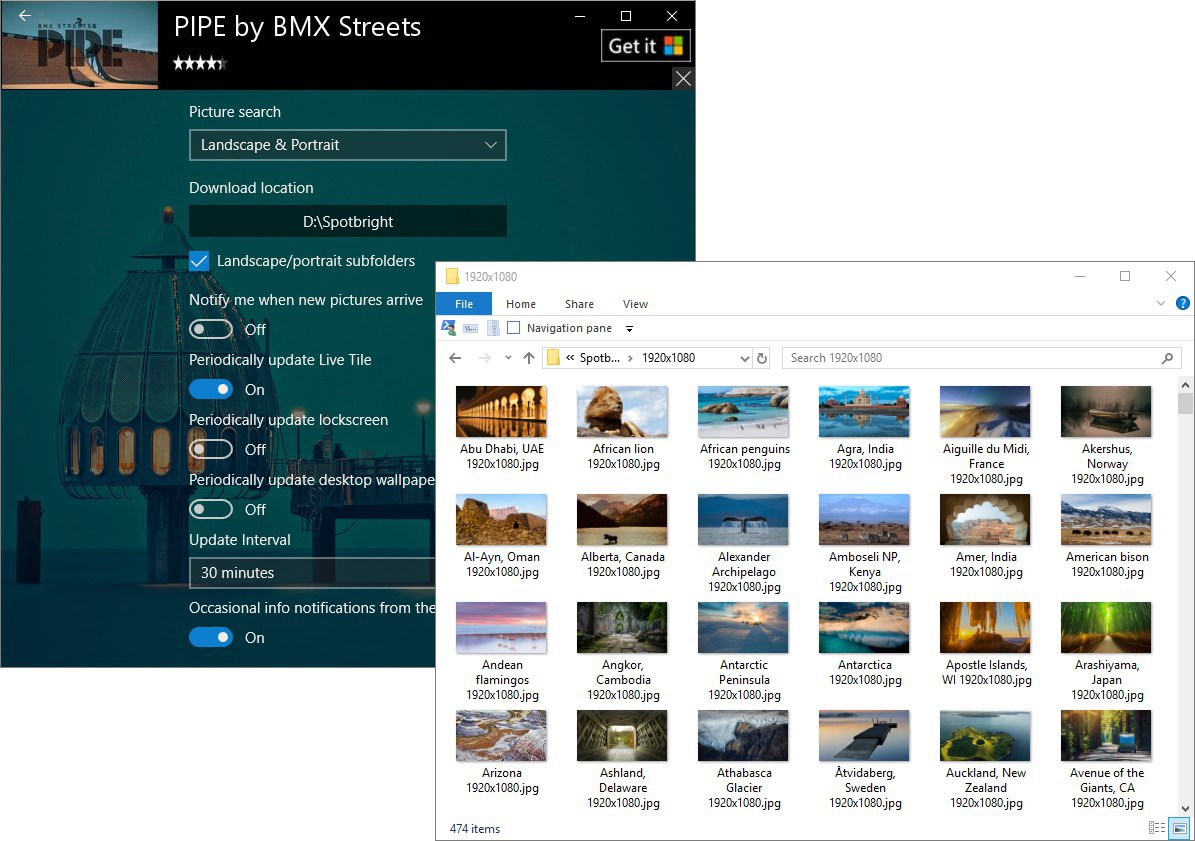Click the Explorer scrollbar down arrow
The height and width of the screenshot is (841, 1195).
[1185, 809]
